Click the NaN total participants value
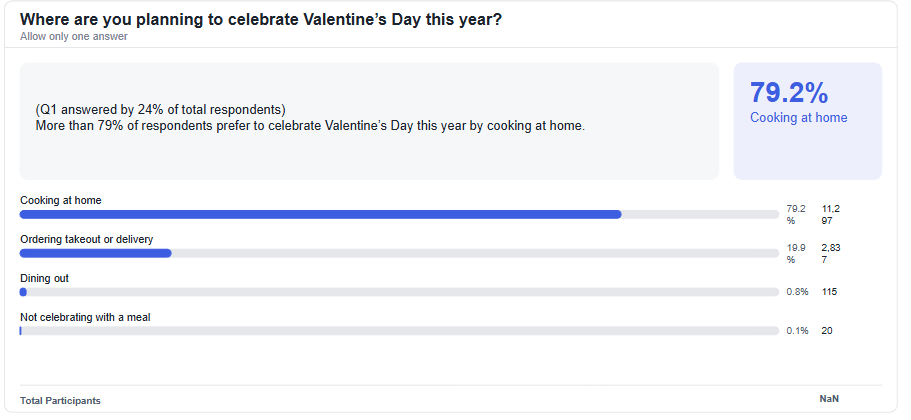This screenshot has height=420, width=911. pyautogui.click(x=829, y=399)
